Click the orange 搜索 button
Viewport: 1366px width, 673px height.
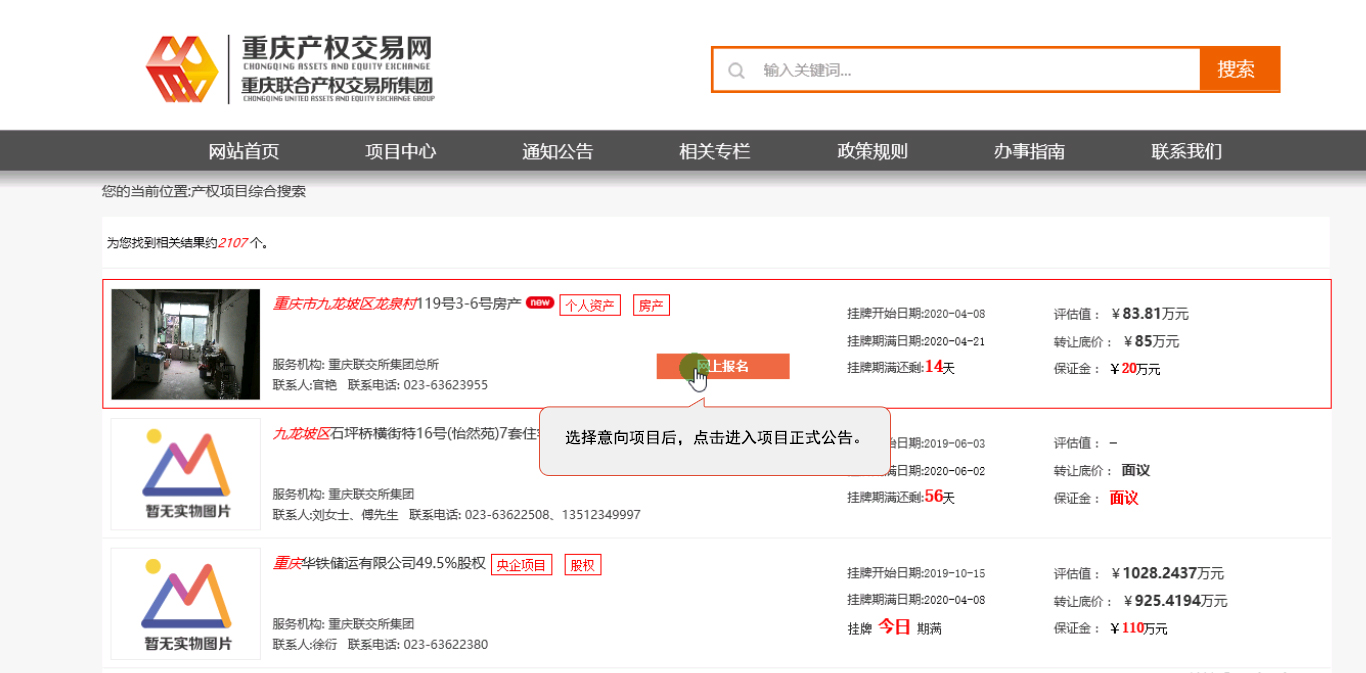(1239, 69)
